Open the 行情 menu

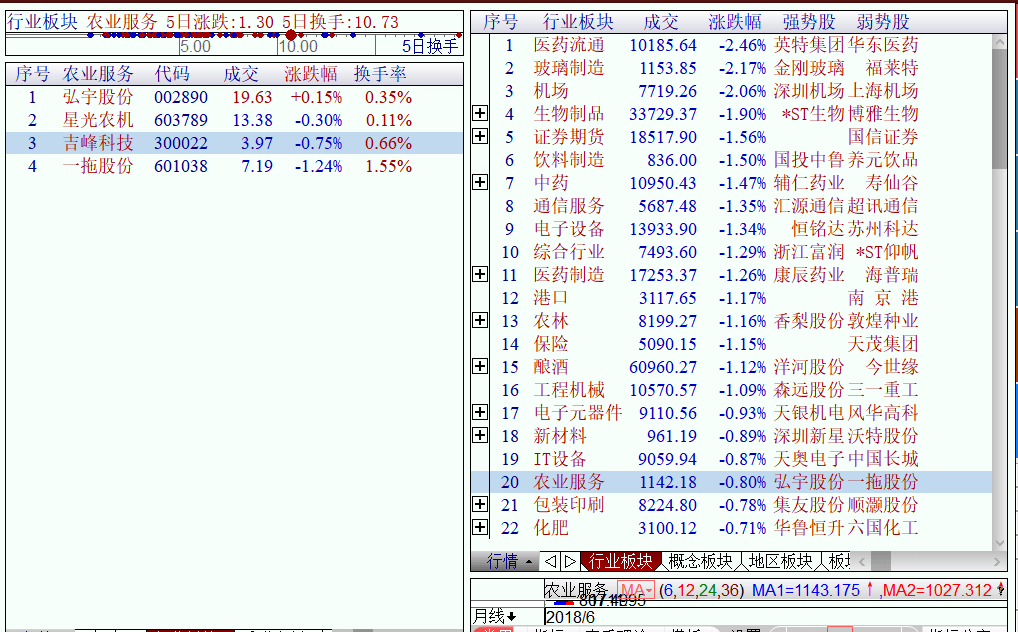point(510,561)
